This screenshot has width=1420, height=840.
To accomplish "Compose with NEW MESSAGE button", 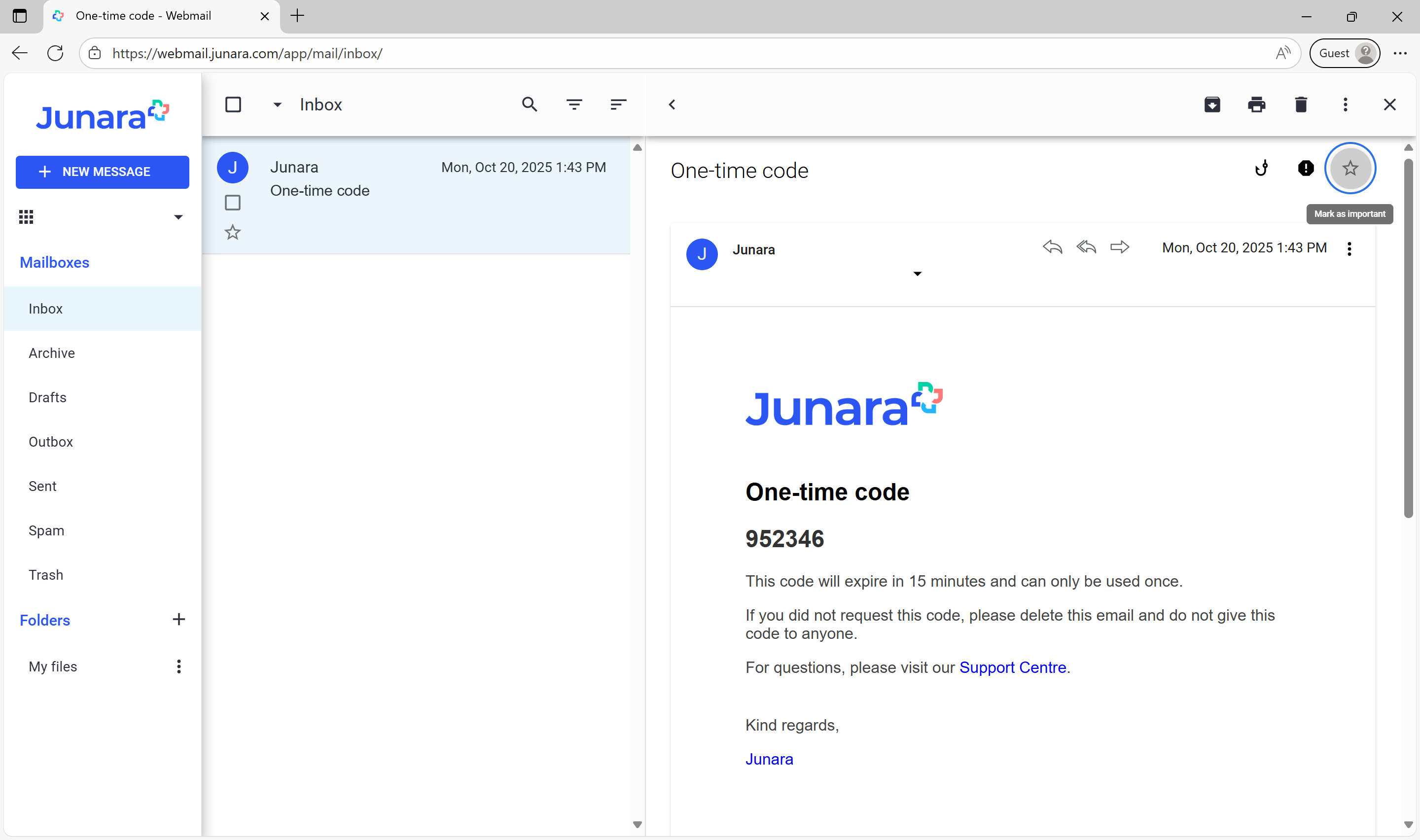I will [x=103, y=172].
